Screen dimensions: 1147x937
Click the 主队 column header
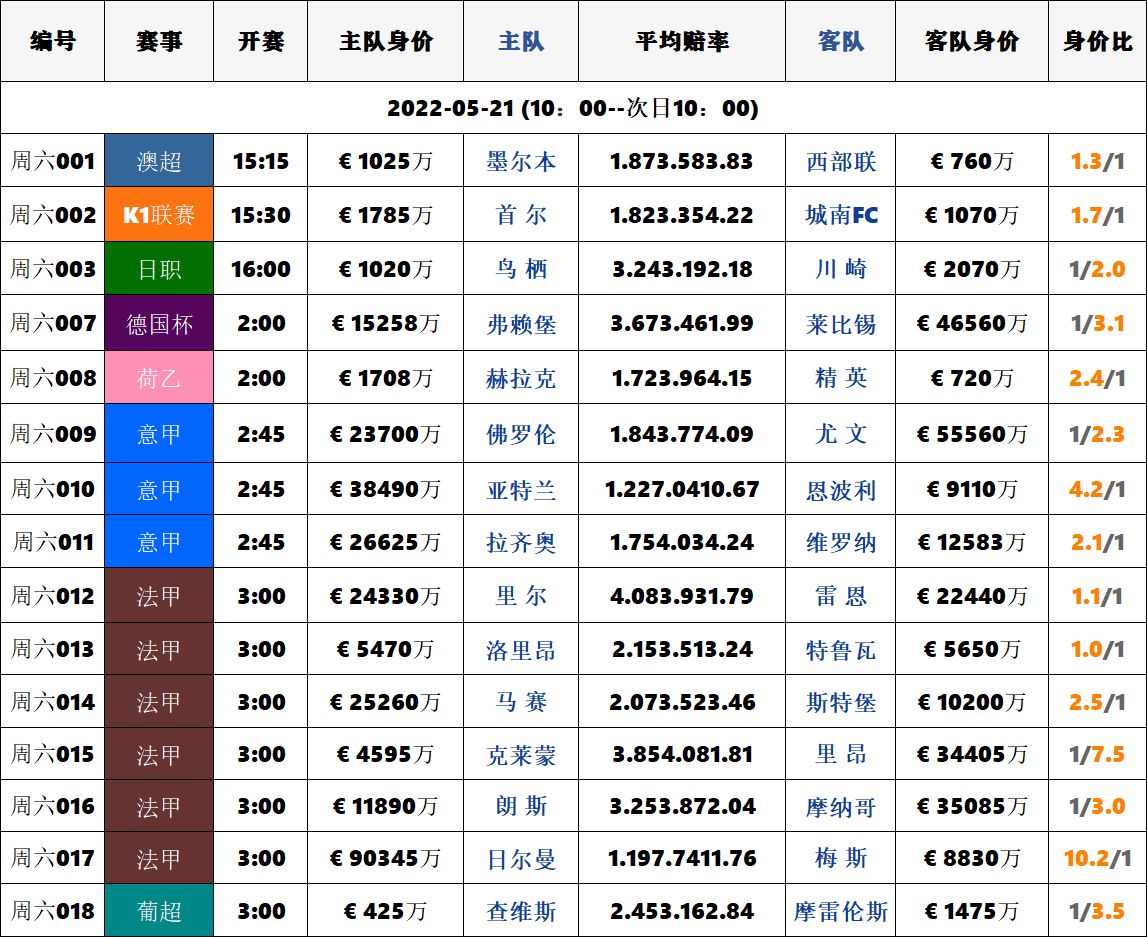point(521,42)
